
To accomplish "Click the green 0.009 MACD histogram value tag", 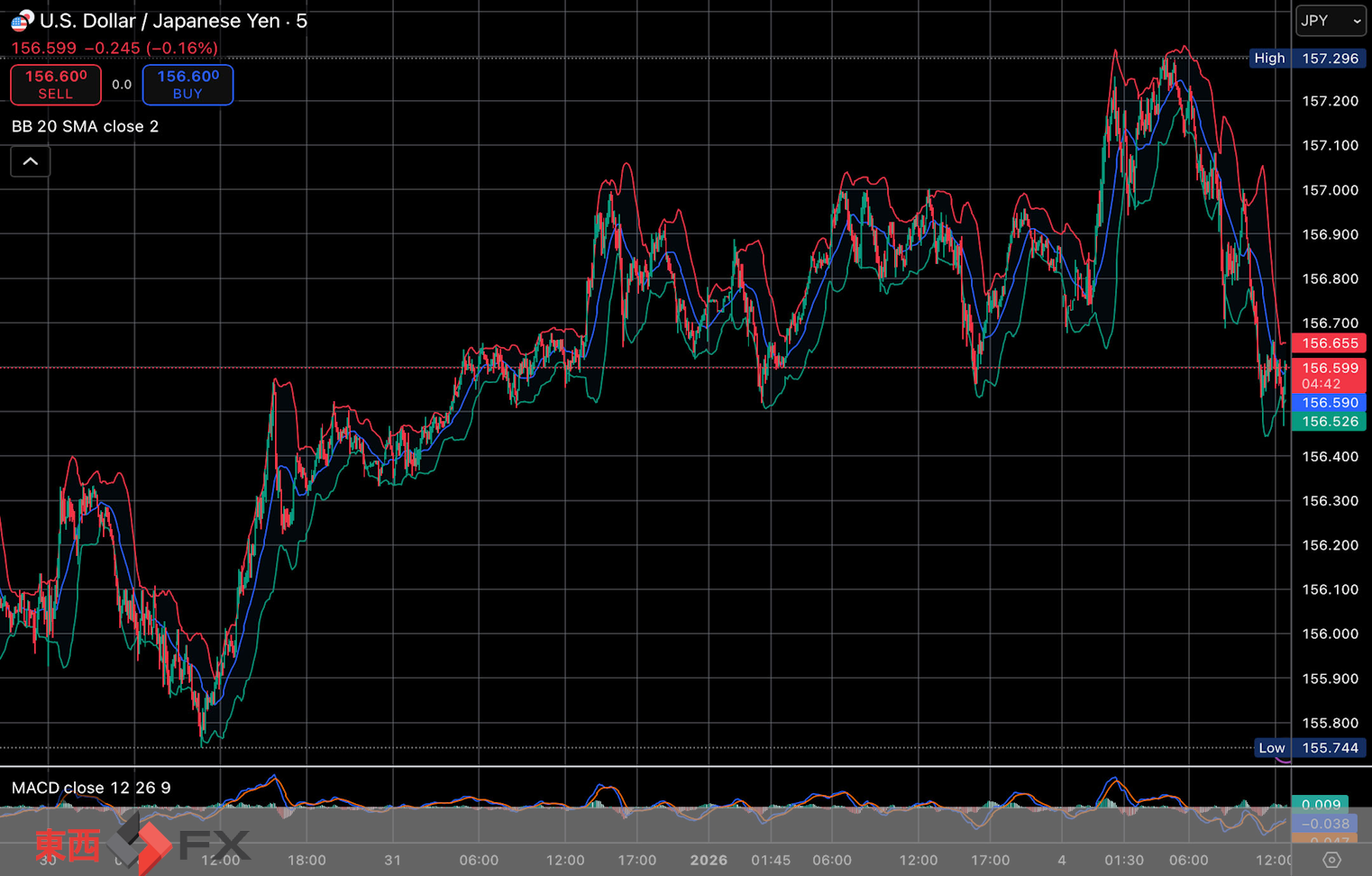I will click(x=1321, y=805).
